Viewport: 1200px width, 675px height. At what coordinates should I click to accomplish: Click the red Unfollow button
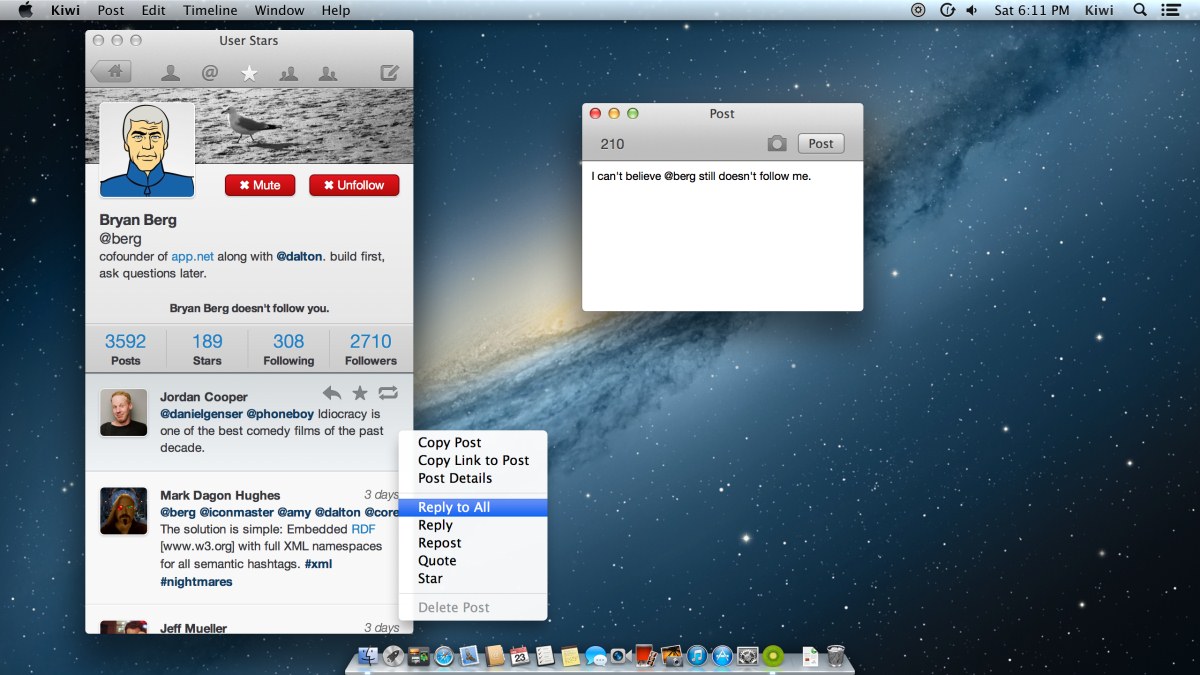pyautogui.click(x=354, y=185)
